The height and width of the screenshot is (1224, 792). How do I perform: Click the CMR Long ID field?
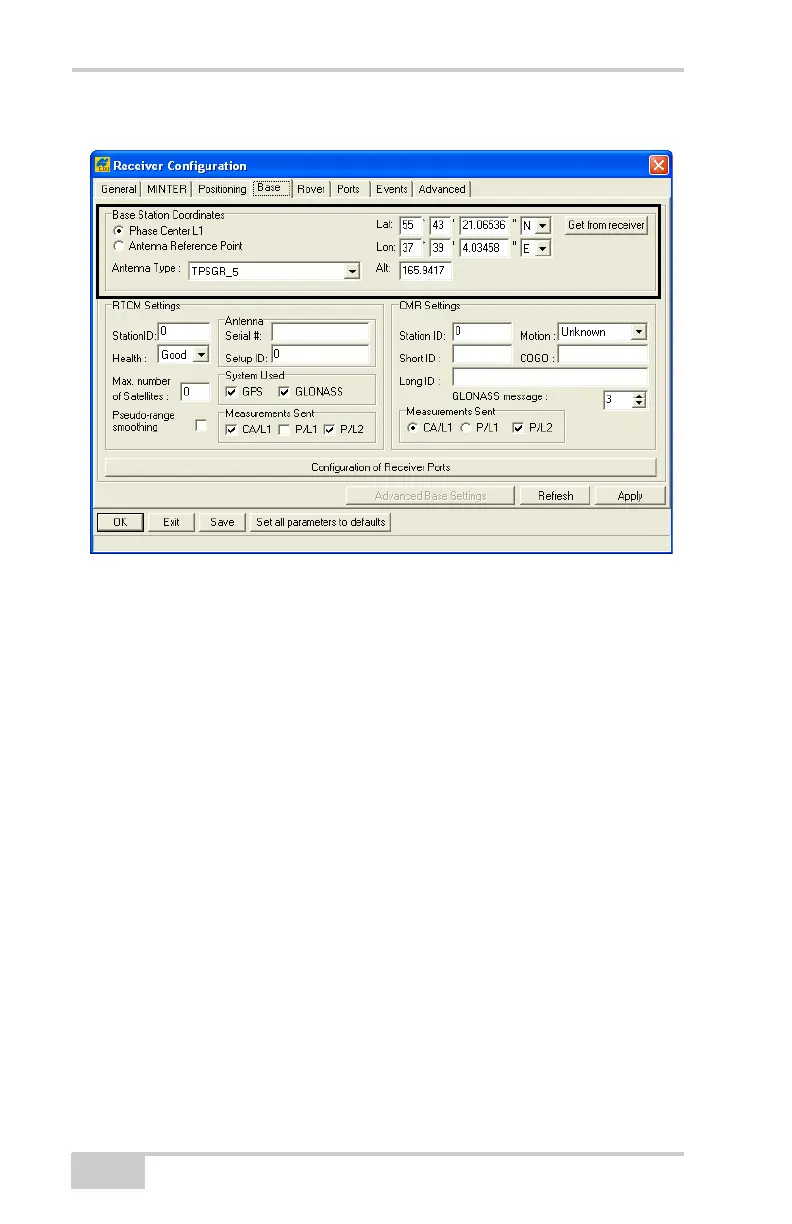[x=550, y=377]
